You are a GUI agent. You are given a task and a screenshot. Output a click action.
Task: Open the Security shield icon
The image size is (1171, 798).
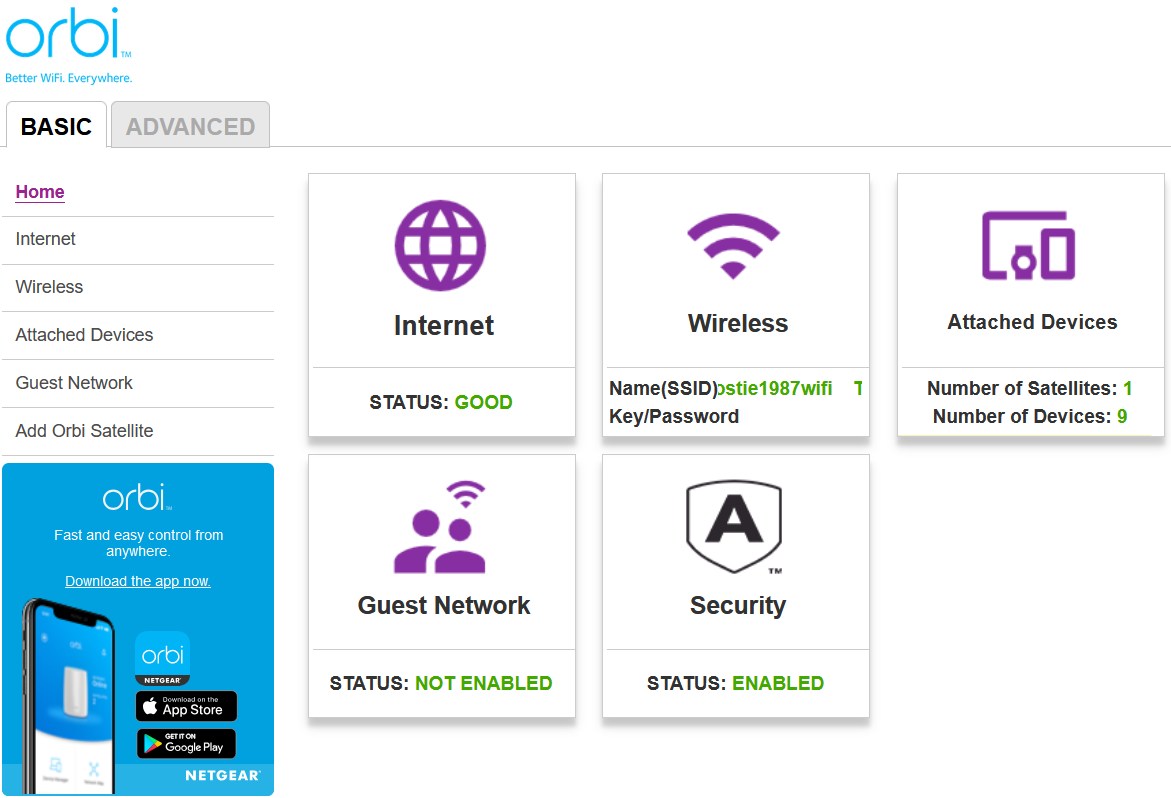[x=734, y=527]
